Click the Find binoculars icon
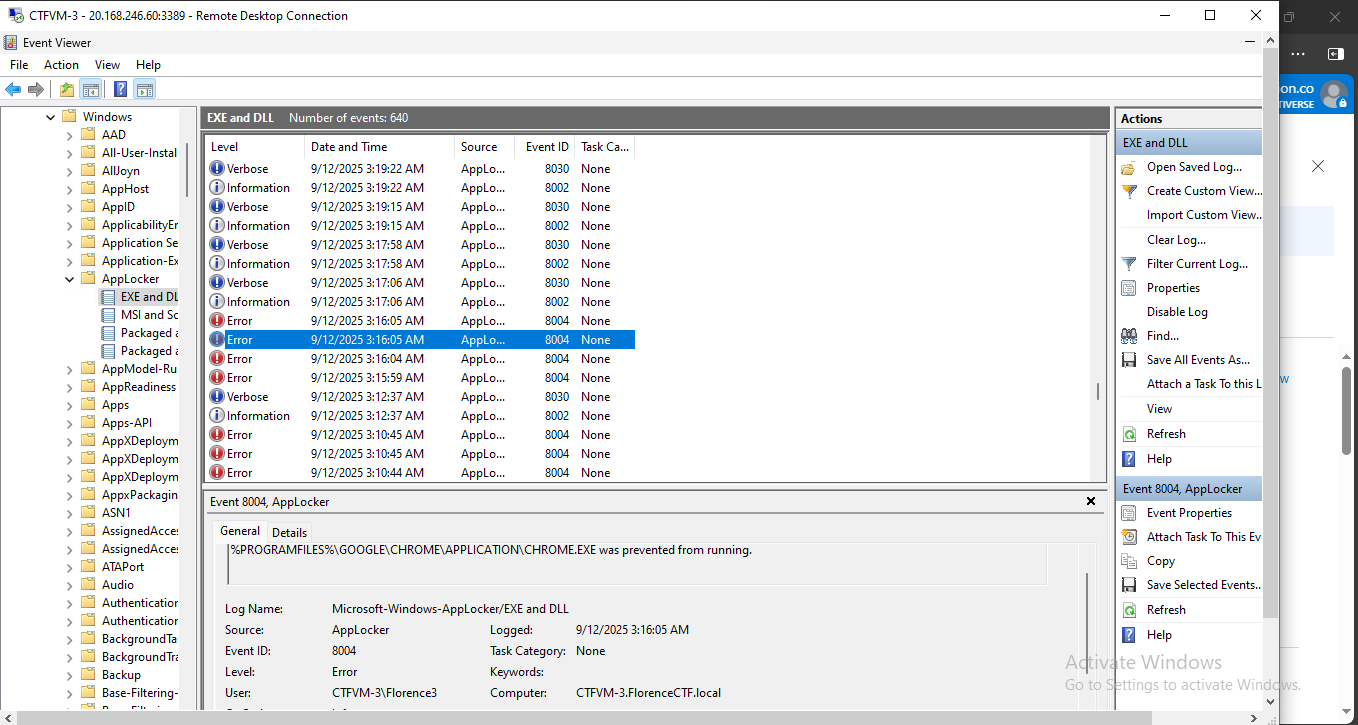This screenshot has height=725, width=1358. pyautogui.click(x=1129, y=336)
